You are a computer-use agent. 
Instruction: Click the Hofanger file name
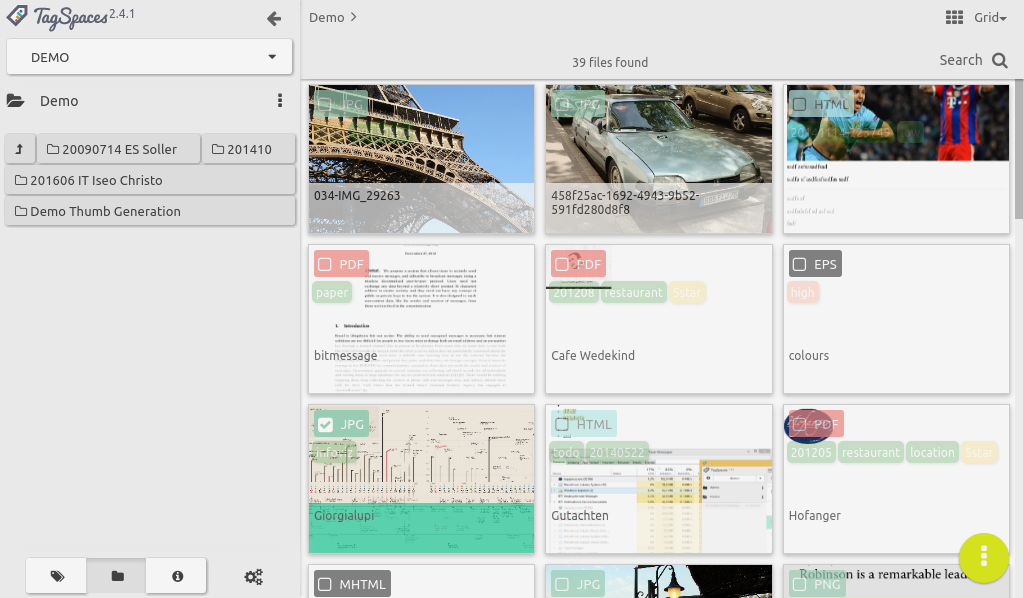click(x=814, y=516)
